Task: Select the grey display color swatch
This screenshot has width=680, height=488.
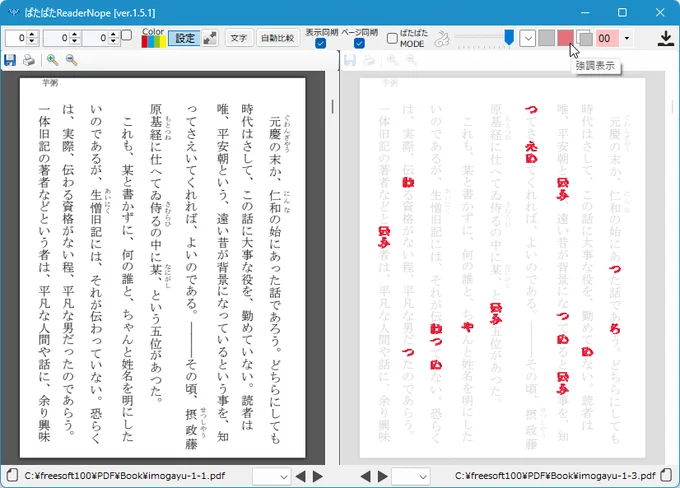Action: [x=546, y=38]
